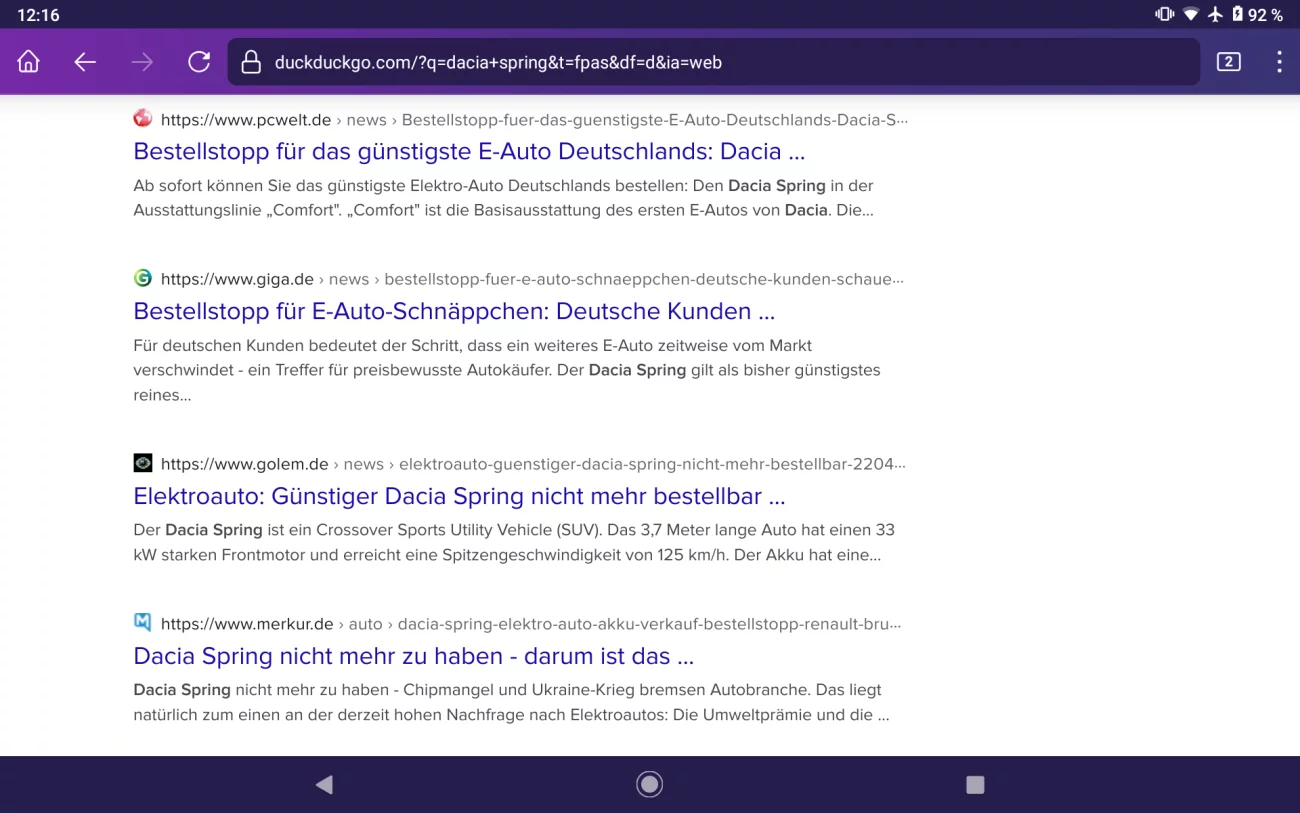Screen dimensions: 1300x813
Task: Open the tabs counter showing 2
Action: (1229, 62)
